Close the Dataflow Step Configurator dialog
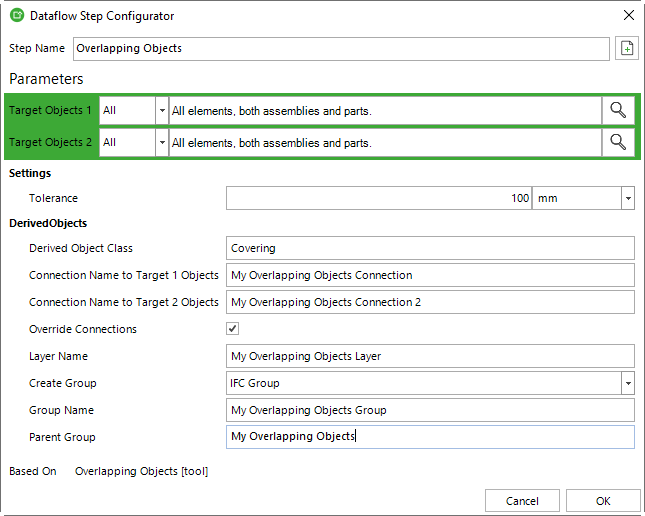 [629, 15]
